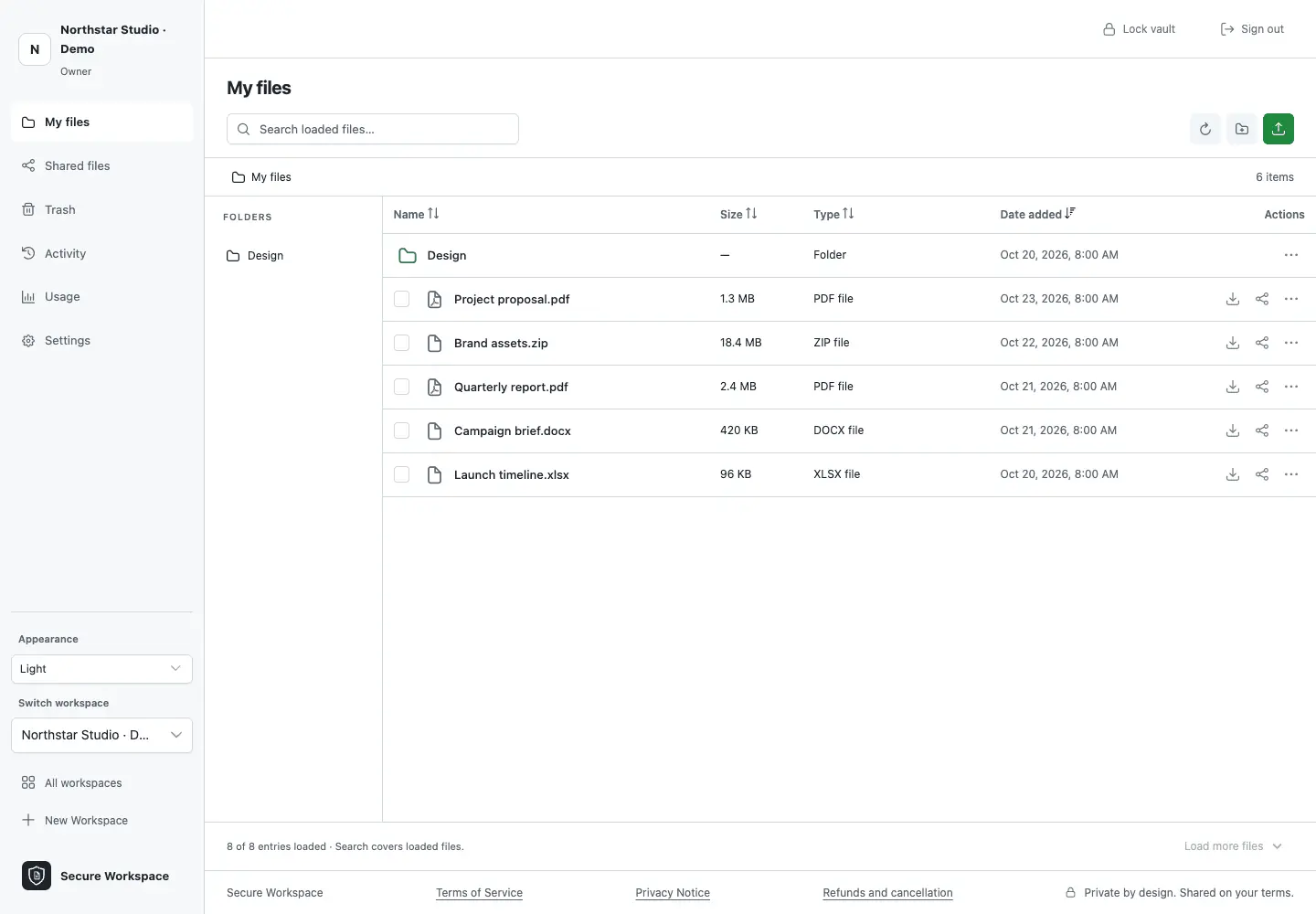Select the Project proposal.pdf checkbox

401,299
